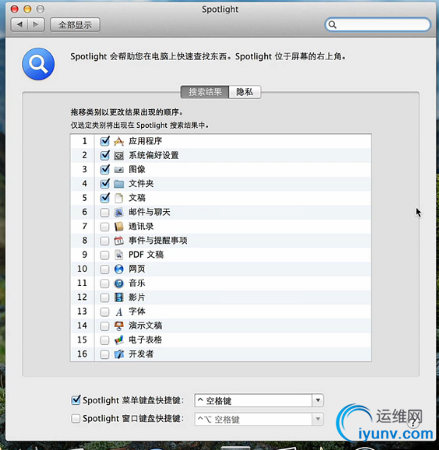Image resolution: width=439 pixels, height=450 pixels.
Task: Check the PDF 文稿 checkbox
Action: click(x=105, y=255)
